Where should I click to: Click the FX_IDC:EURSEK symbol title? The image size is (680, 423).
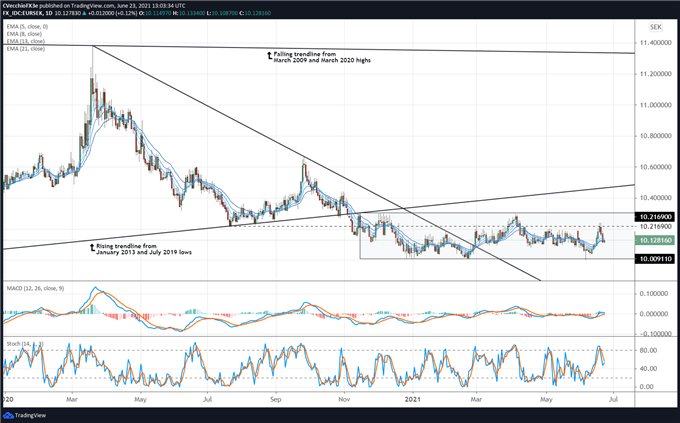[24, 13]
